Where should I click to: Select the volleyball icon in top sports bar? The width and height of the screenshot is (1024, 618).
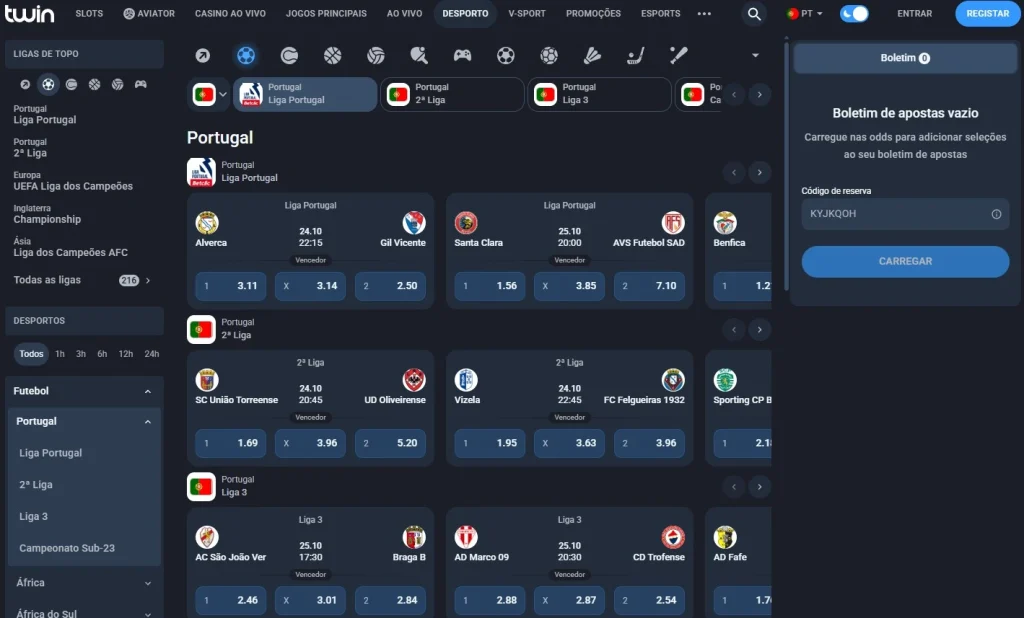pos(376,56)
